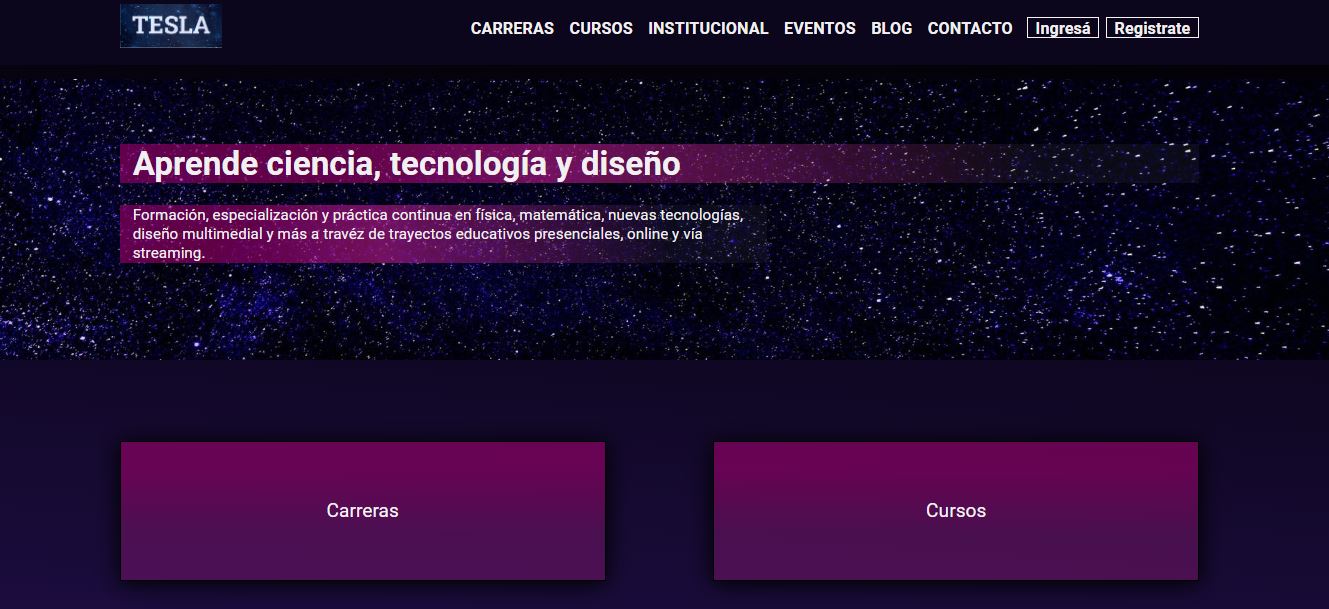Open the CARRERAS menu item

point(512,28)
